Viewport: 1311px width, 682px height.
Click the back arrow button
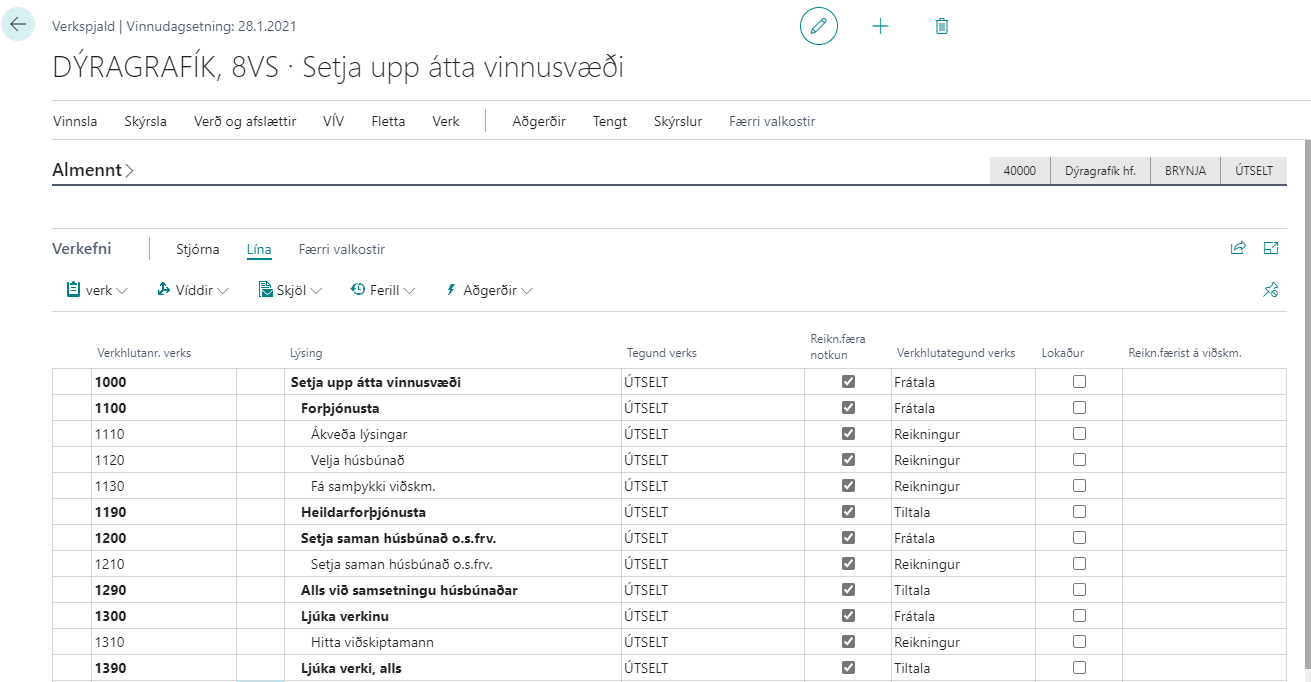point(18,24)
